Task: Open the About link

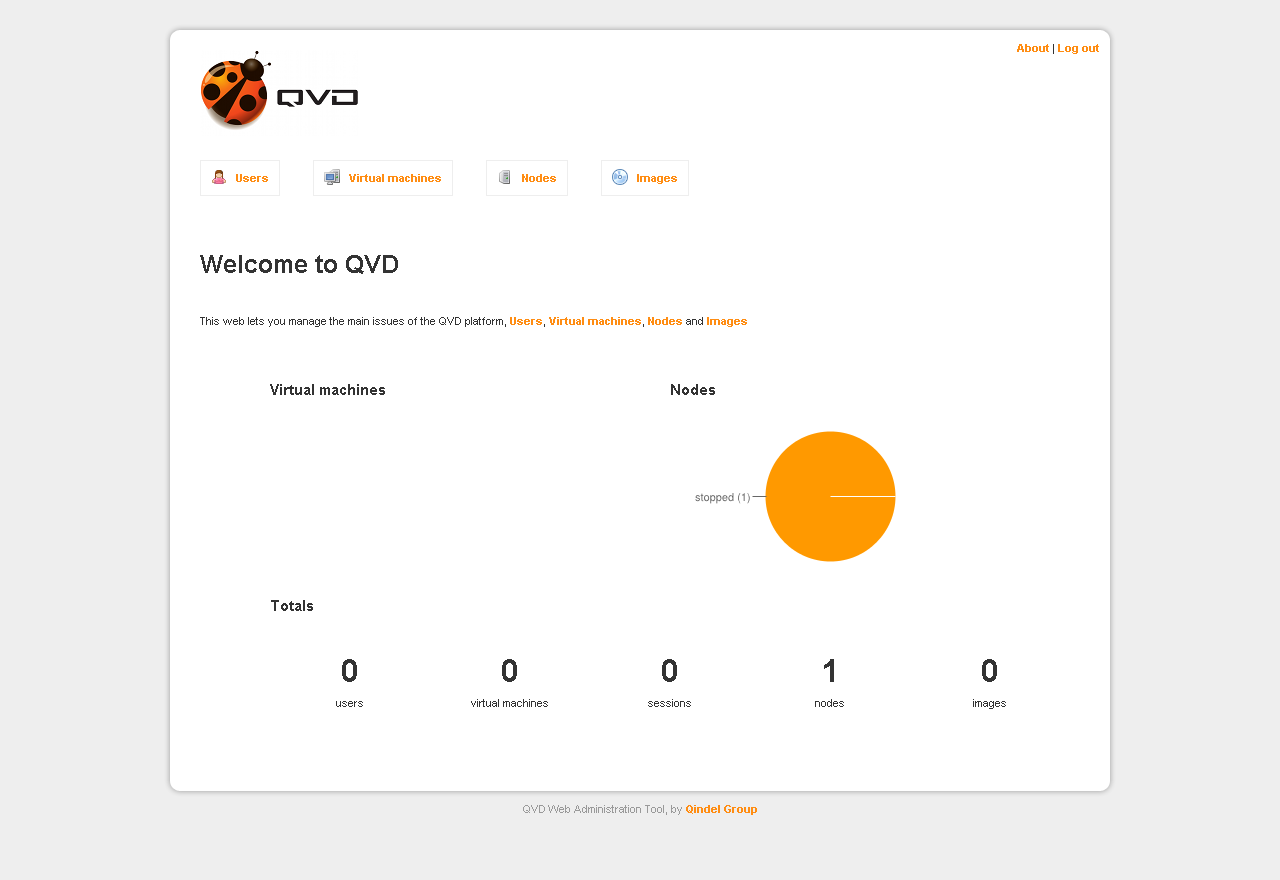Action: click(x=1032, y=48)
